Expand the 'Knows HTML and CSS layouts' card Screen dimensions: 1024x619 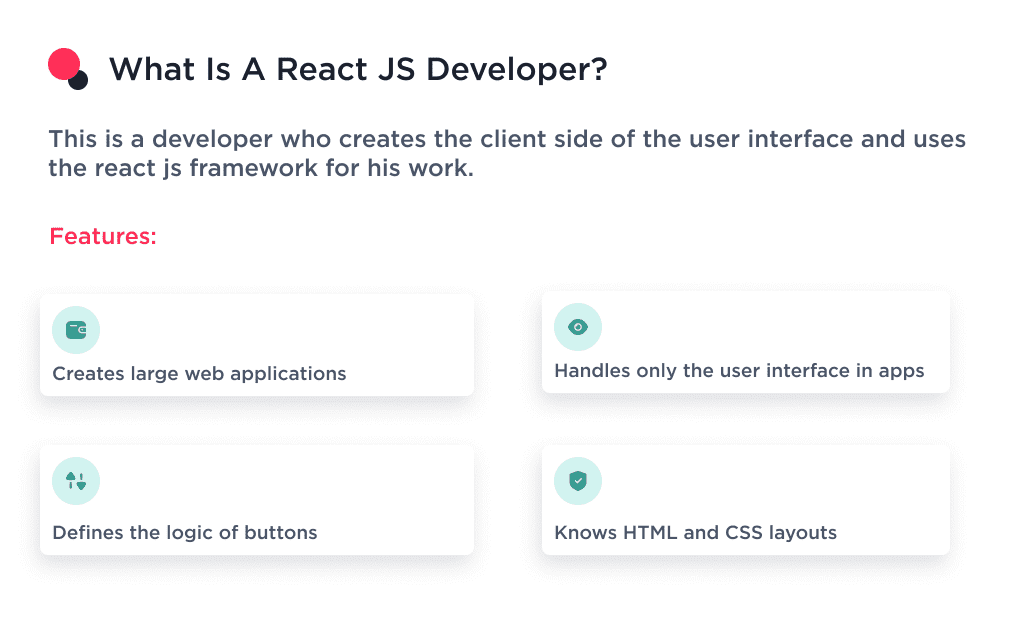point(745,500)
